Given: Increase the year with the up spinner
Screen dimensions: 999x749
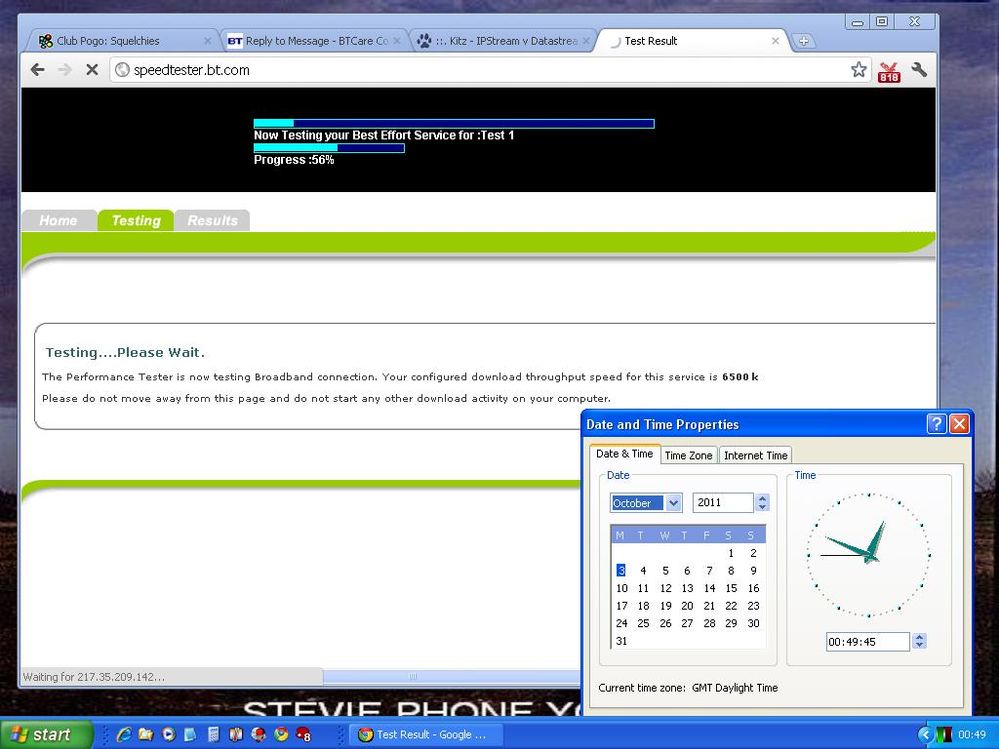Looking at the screenshot, I should click(x=763, y=498).
